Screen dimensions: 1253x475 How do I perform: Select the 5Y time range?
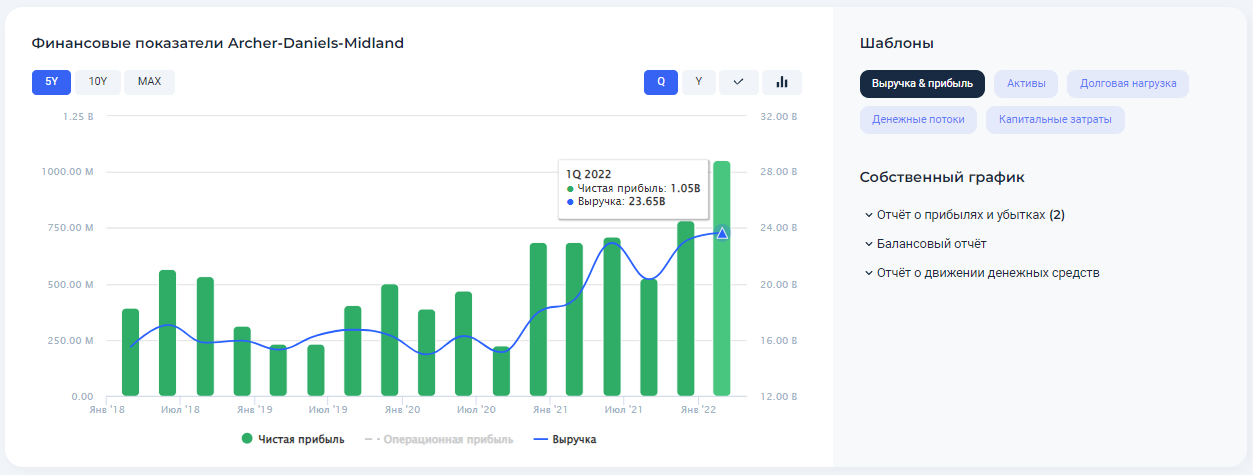(51, 82)
